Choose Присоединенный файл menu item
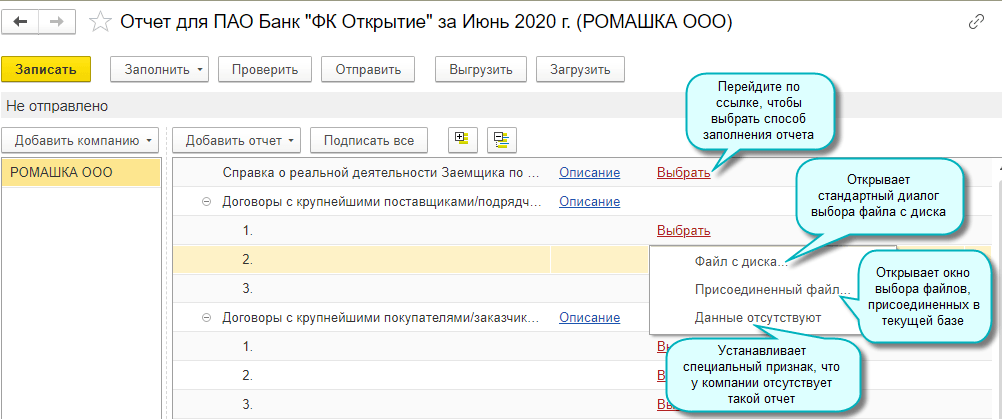 click(x=772, y=290)
